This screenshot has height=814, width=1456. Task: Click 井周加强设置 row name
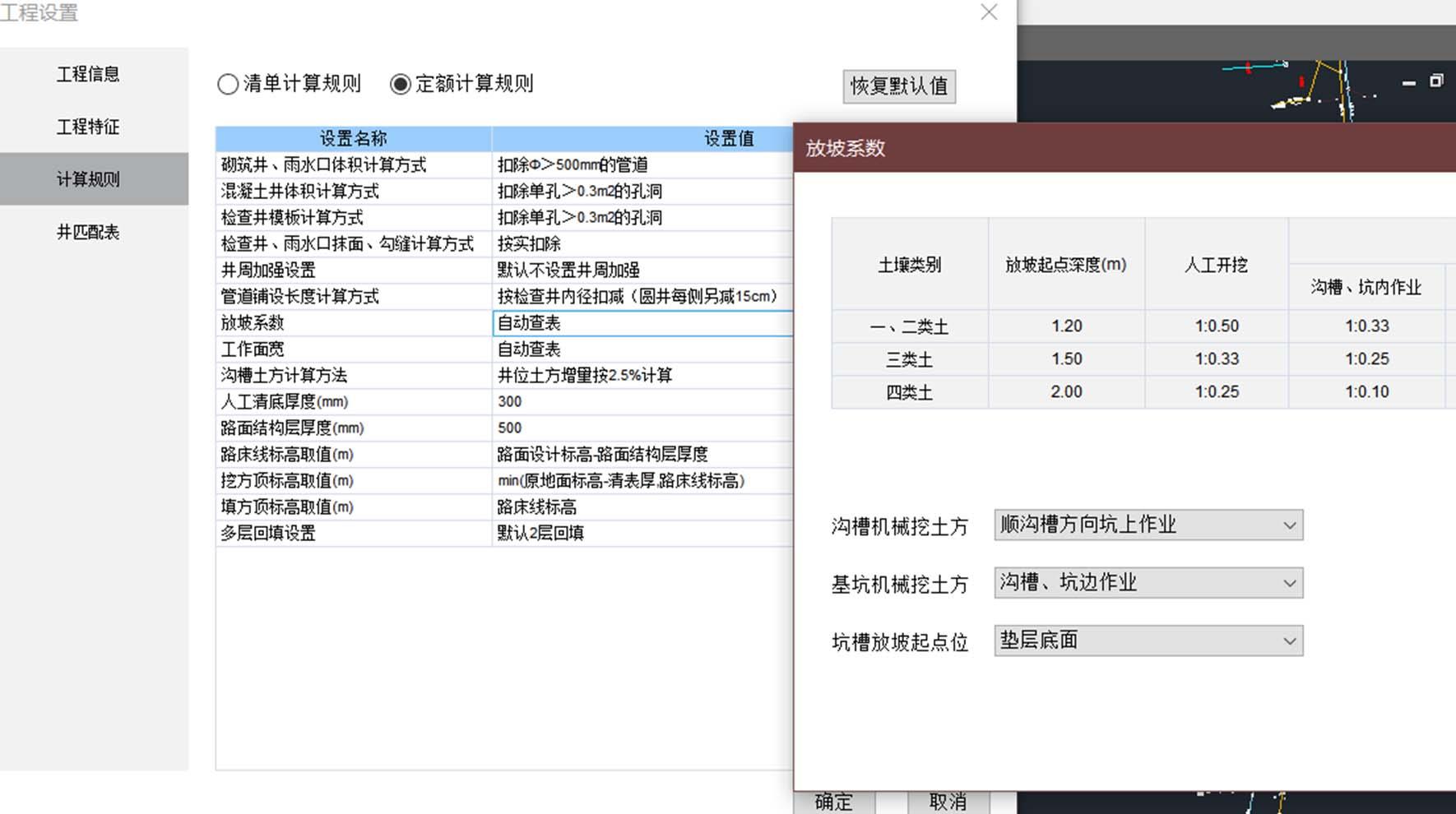(x=268, y=271)
